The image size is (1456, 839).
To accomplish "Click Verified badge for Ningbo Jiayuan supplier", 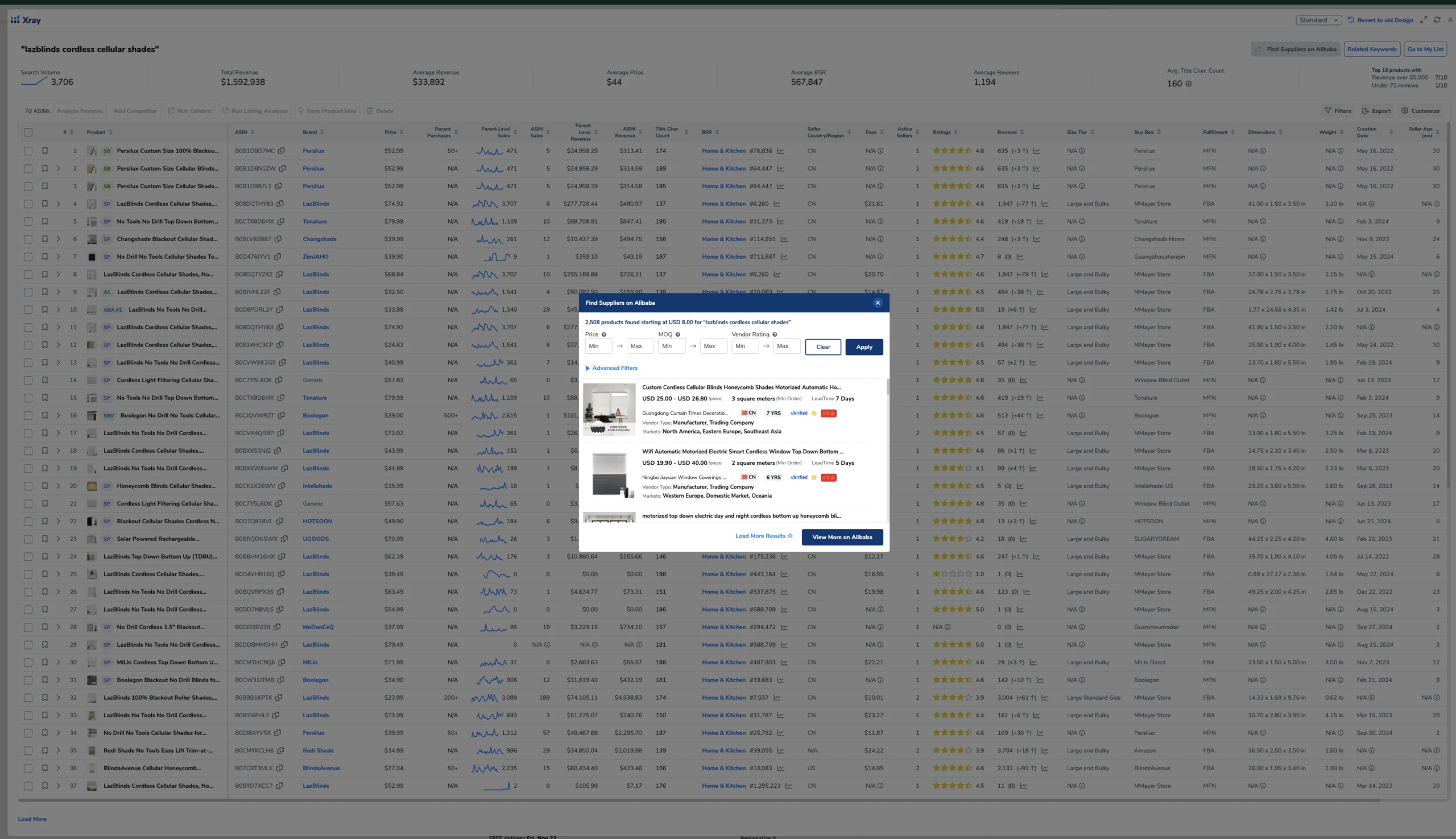I will 799,477.
